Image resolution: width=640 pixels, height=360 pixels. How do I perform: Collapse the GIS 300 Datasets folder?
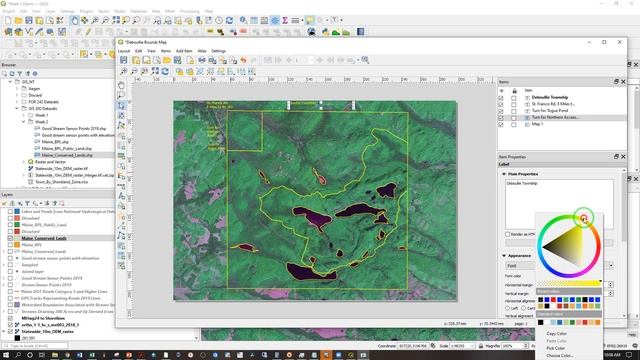point(17,109)
